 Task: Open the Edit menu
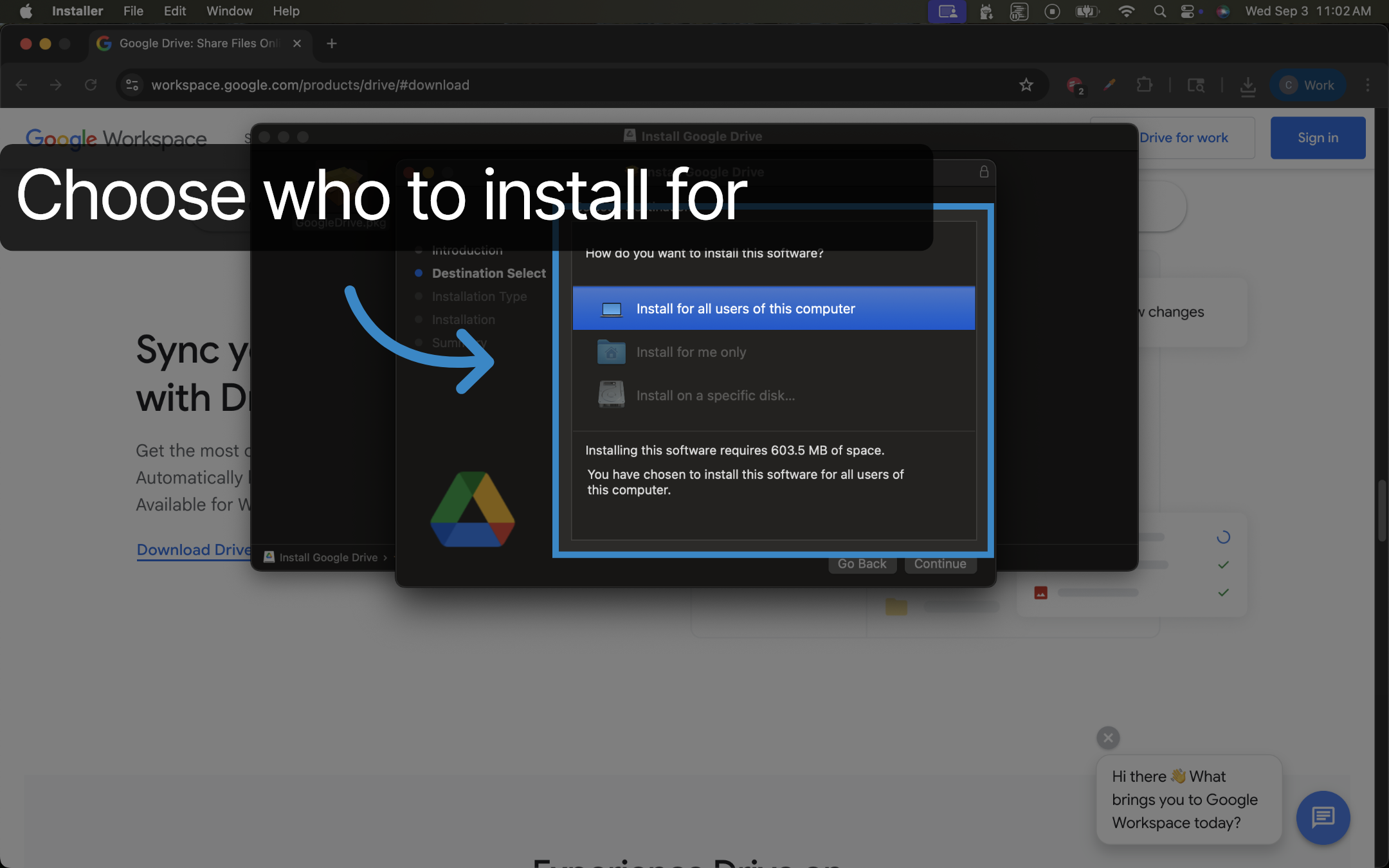[175, 11]
